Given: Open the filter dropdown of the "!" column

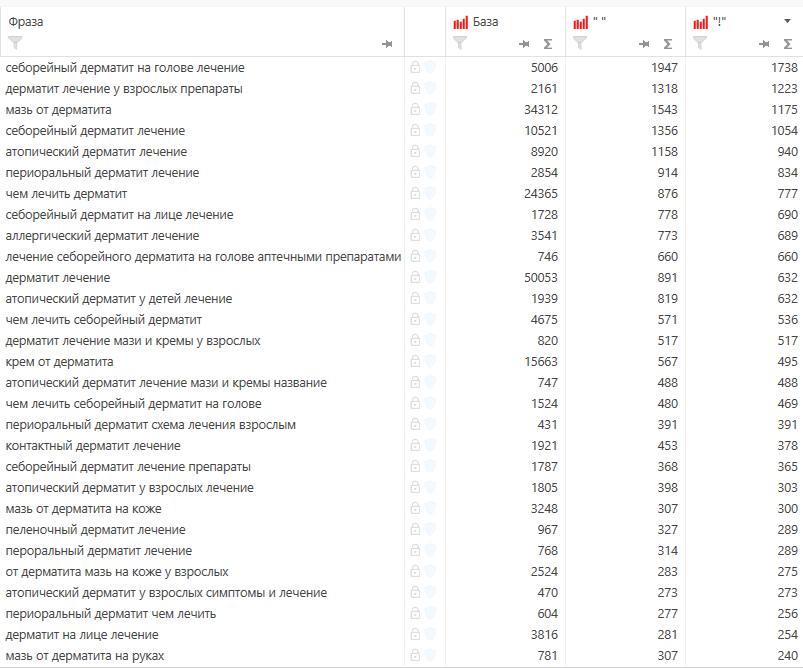Looking at the screenshot, I should pos(700,43).
